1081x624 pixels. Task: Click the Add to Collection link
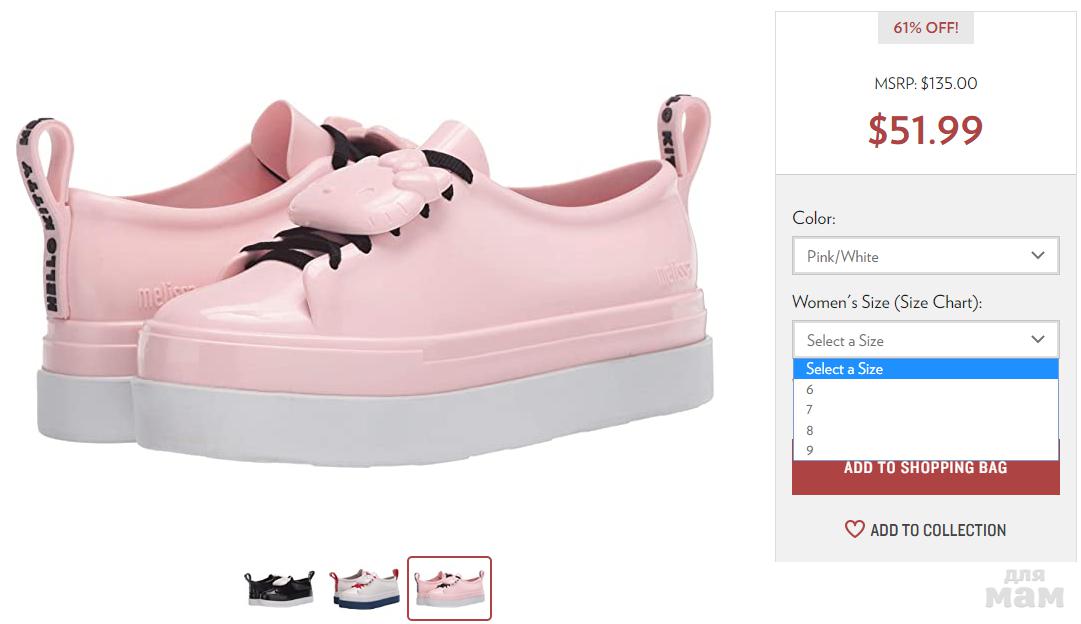click(937, 530)
